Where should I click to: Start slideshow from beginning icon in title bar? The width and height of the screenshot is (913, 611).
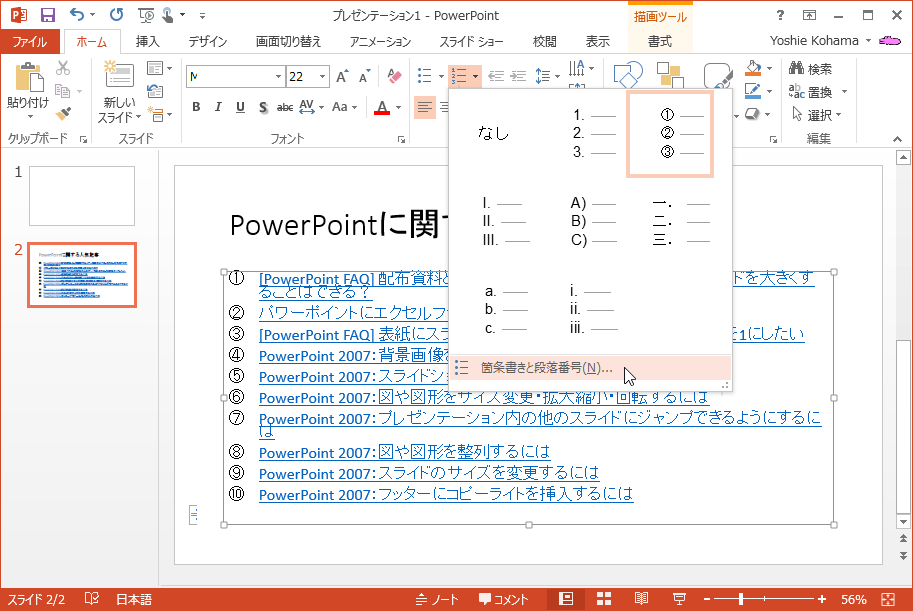[146, 16]
